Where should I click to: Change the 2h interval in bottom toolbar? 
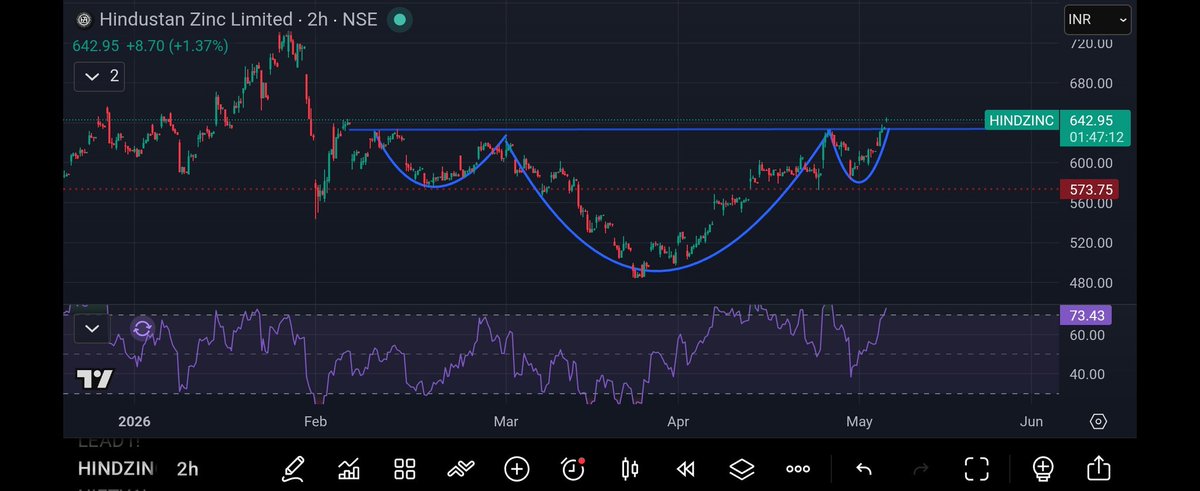(187, 468)
